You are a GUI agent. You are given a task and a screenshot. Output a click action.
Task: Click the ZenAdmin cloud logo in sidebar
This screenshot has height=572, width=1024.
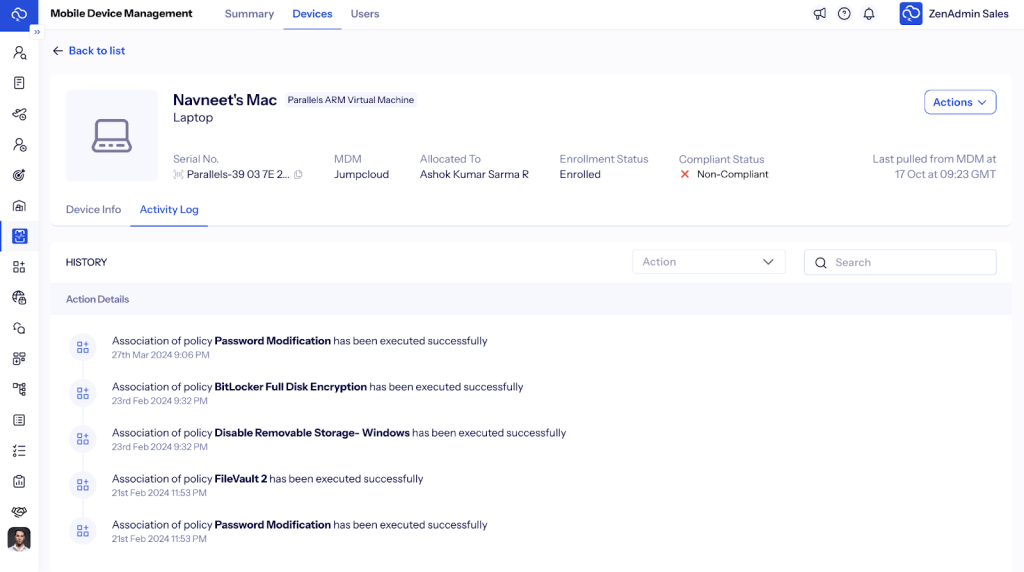[19, 14]
